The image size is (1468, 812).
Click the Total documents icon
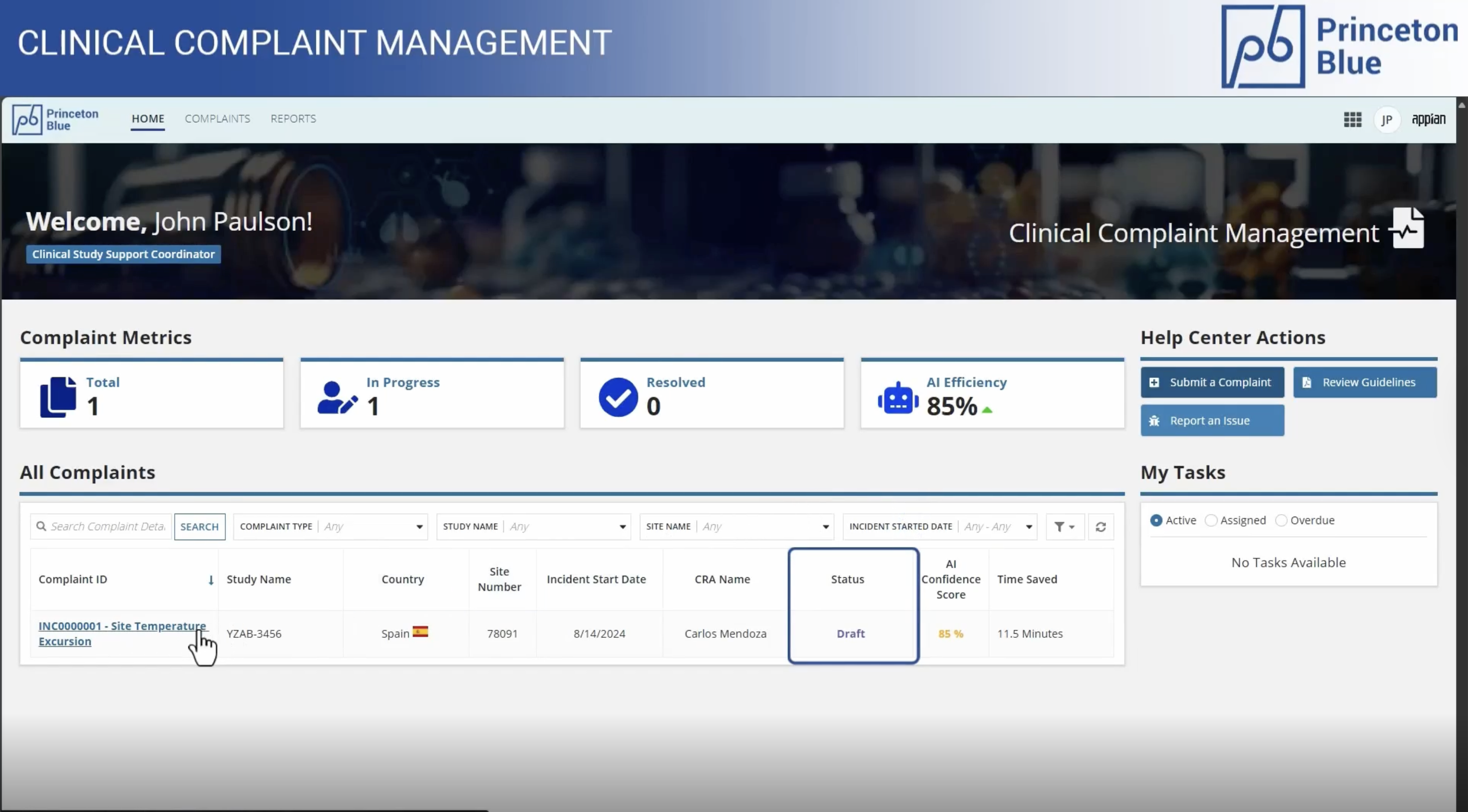[x=58, y=396]
